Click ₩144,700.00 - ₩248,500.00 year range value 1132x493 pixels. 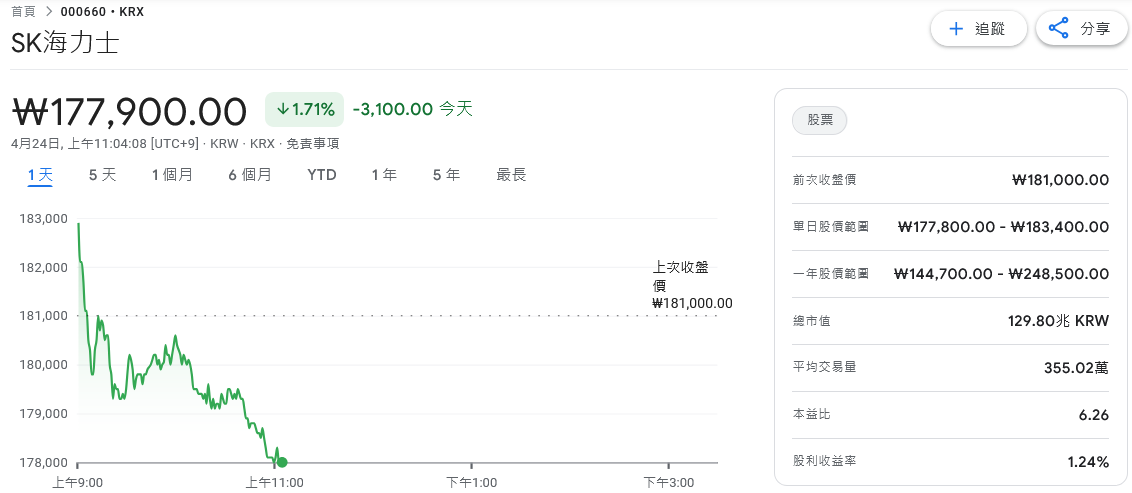pos(1001,274)
